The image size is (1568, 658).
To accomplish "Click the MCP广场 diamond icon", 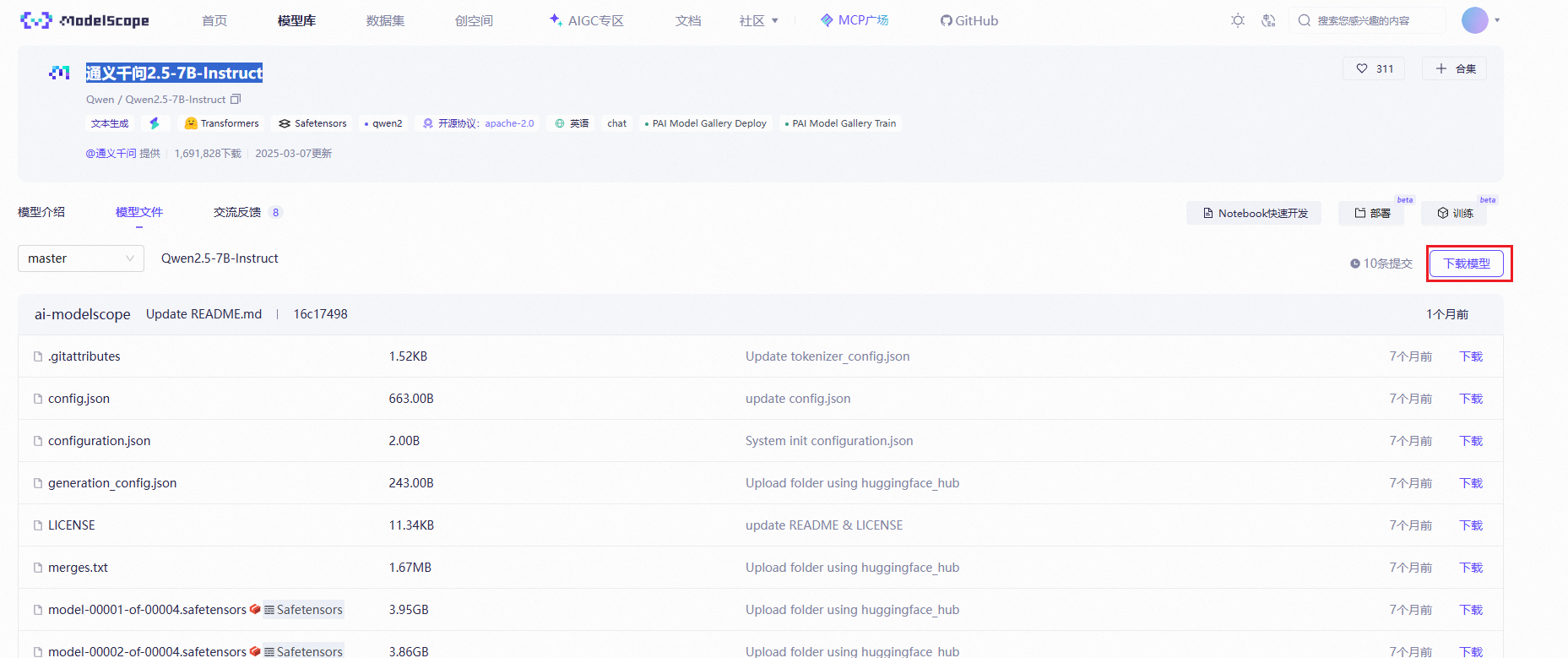I will tap(827, 20).
